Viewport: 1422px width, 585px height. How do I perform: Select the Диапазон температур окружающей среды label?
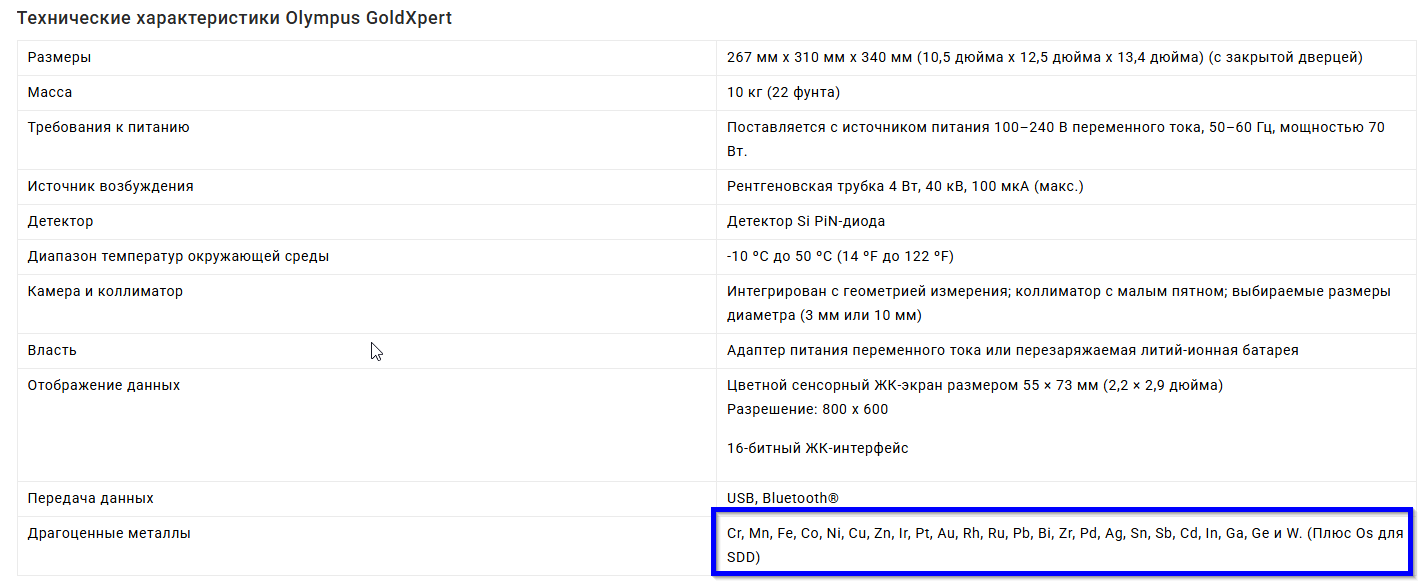point(178,257)
